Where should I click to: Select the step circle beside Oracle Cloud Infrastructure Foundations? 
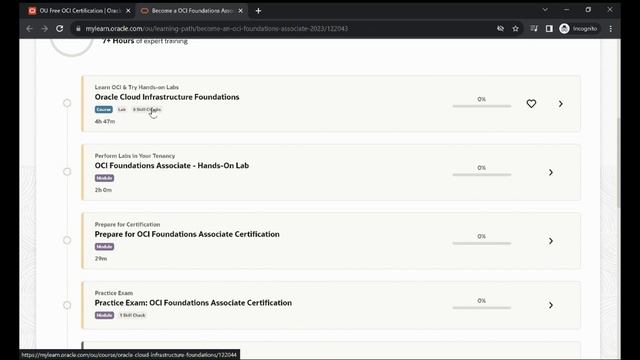pos(67,103)
